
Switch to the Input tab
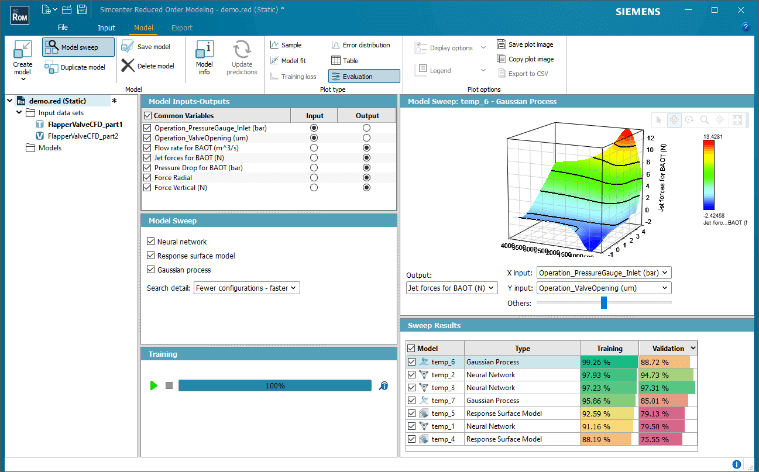point(106,28)
